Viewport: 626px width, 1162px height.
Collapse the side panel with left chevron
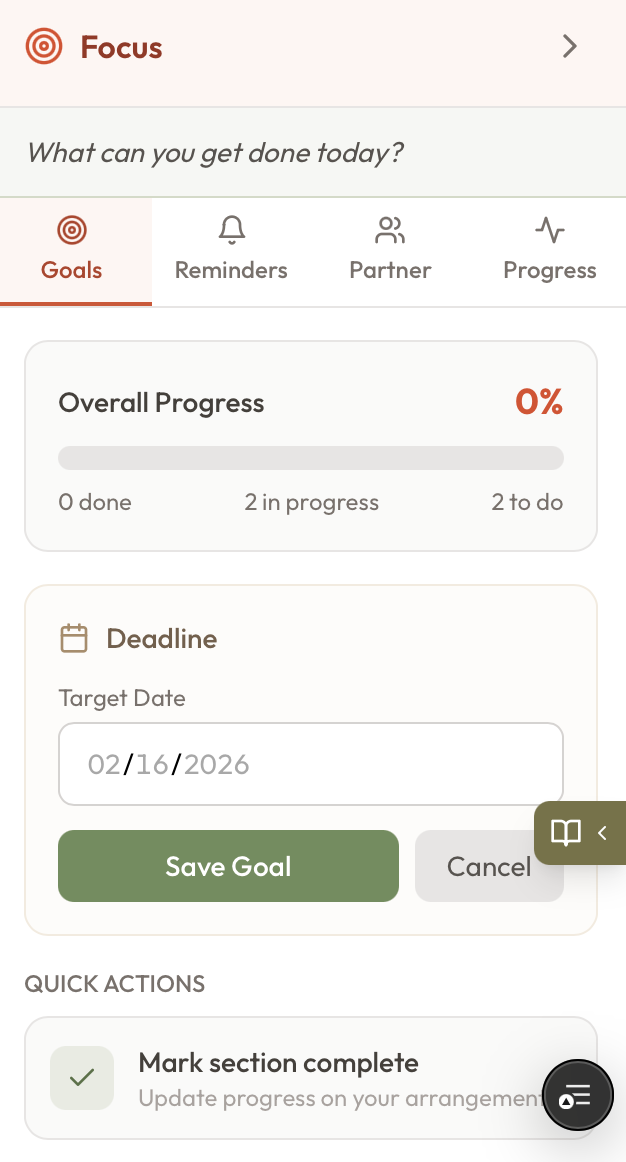[x=602, y=832]
